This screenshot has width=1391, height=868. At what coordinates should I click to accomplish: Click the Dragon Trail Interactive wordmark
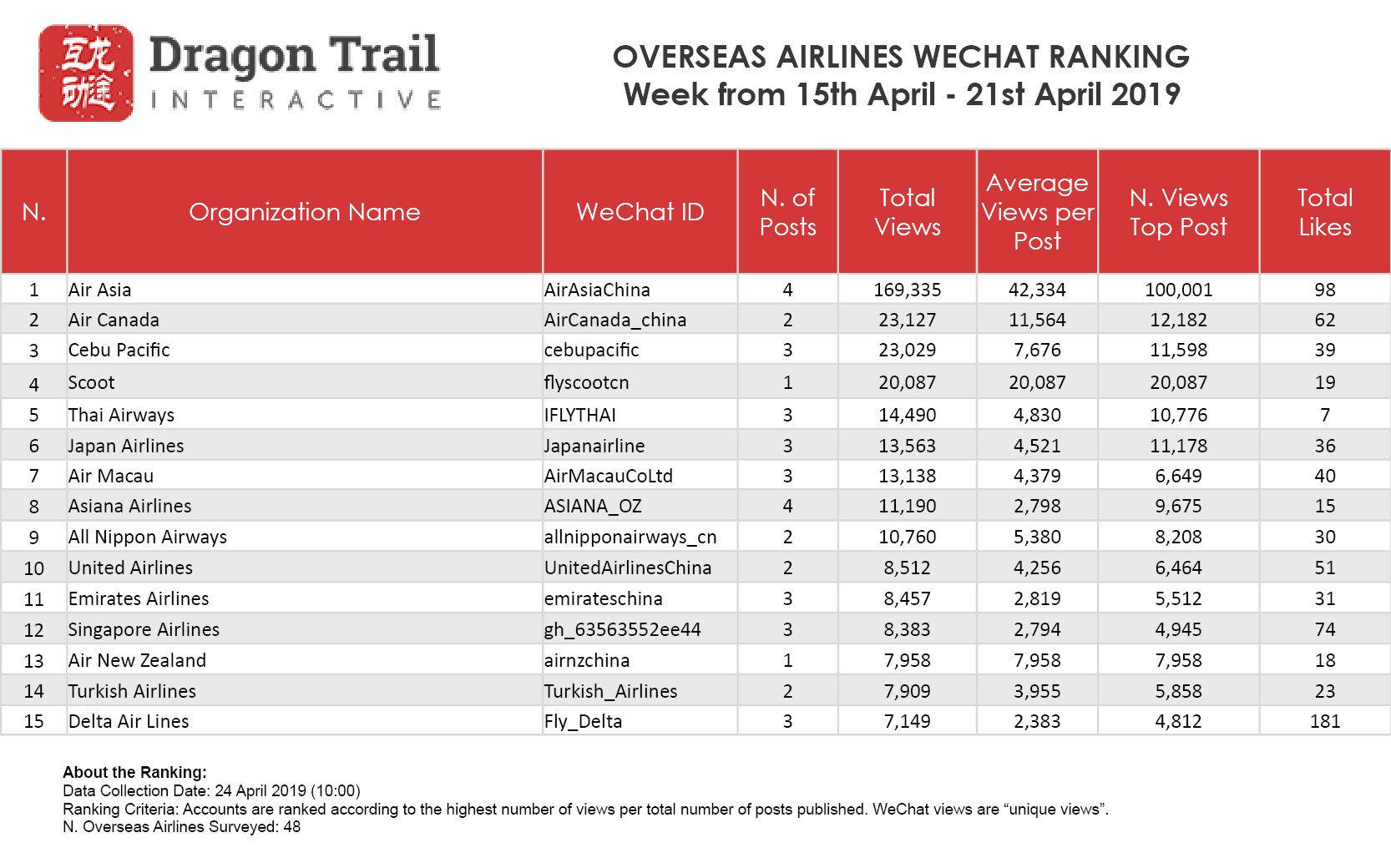pyautogui.click(x=295, y=73)
